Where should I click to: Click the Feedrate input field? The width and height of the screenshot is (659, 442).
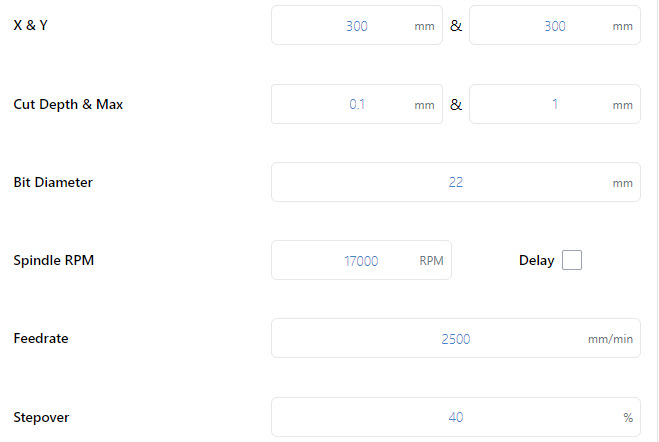(x=430, y=339)
